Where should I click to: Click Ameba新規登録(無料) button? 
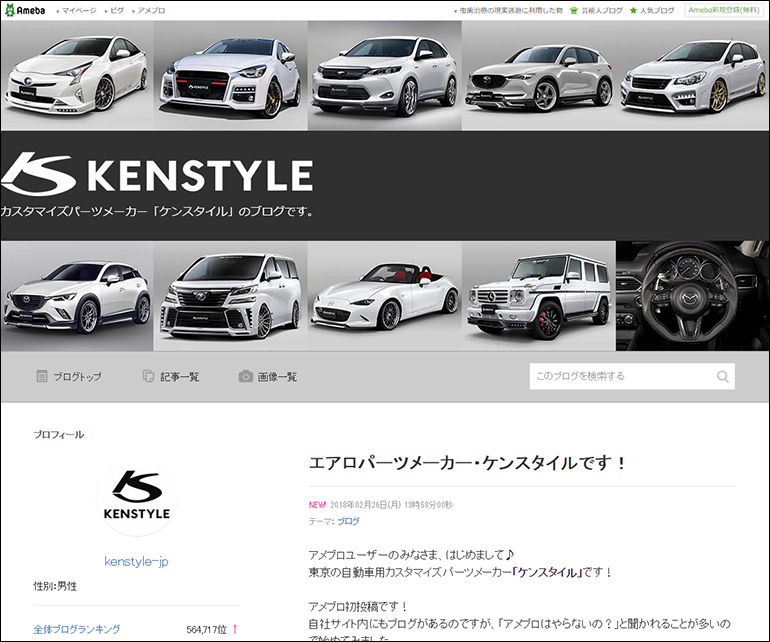coord(724,10)
